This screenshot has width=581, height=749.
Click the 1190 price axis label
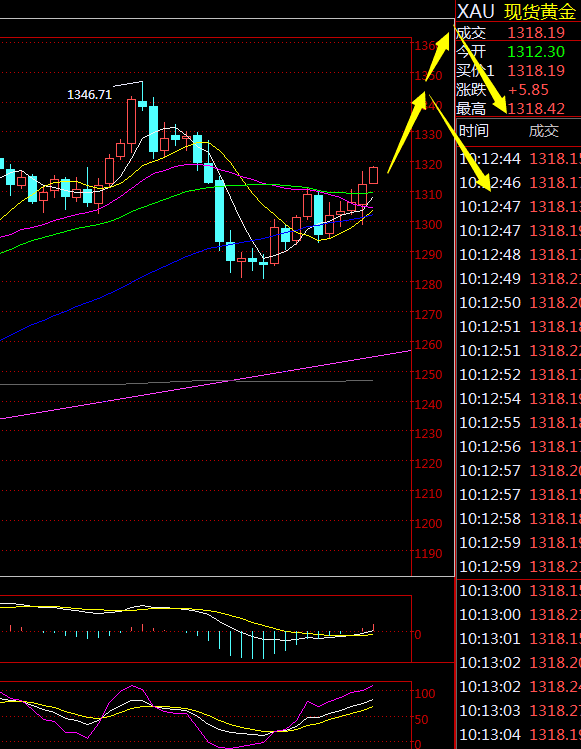(x=429, y=554)
